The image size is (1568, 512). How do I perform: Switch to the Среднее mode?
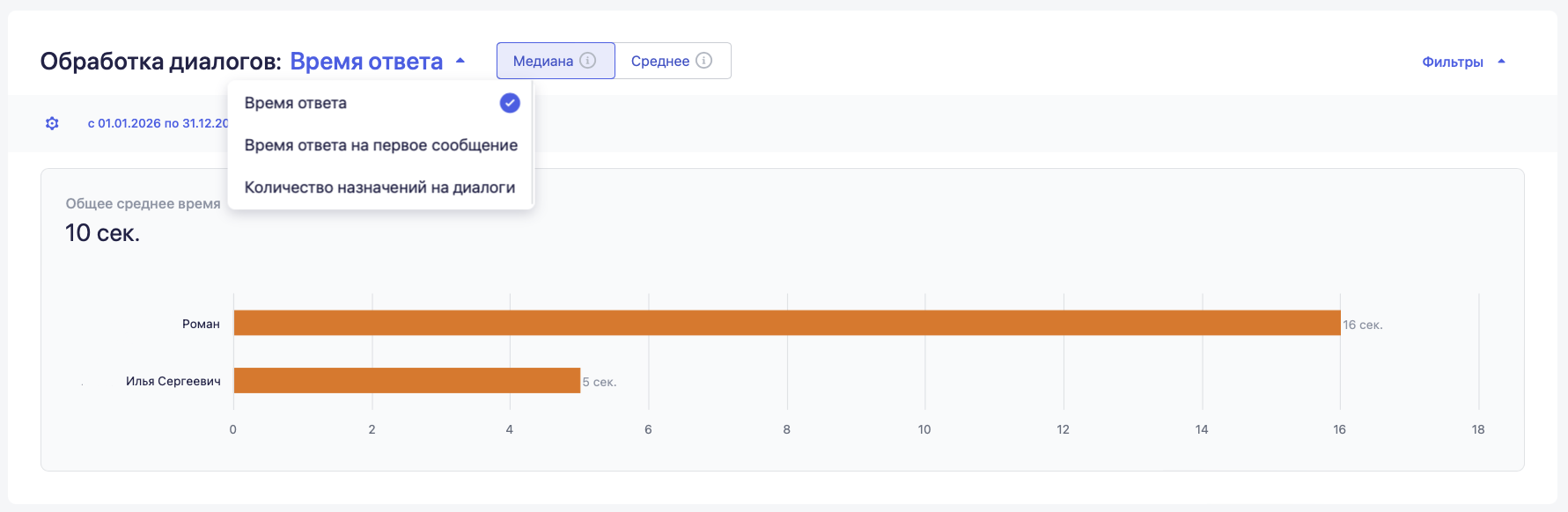tap(660, 61)
